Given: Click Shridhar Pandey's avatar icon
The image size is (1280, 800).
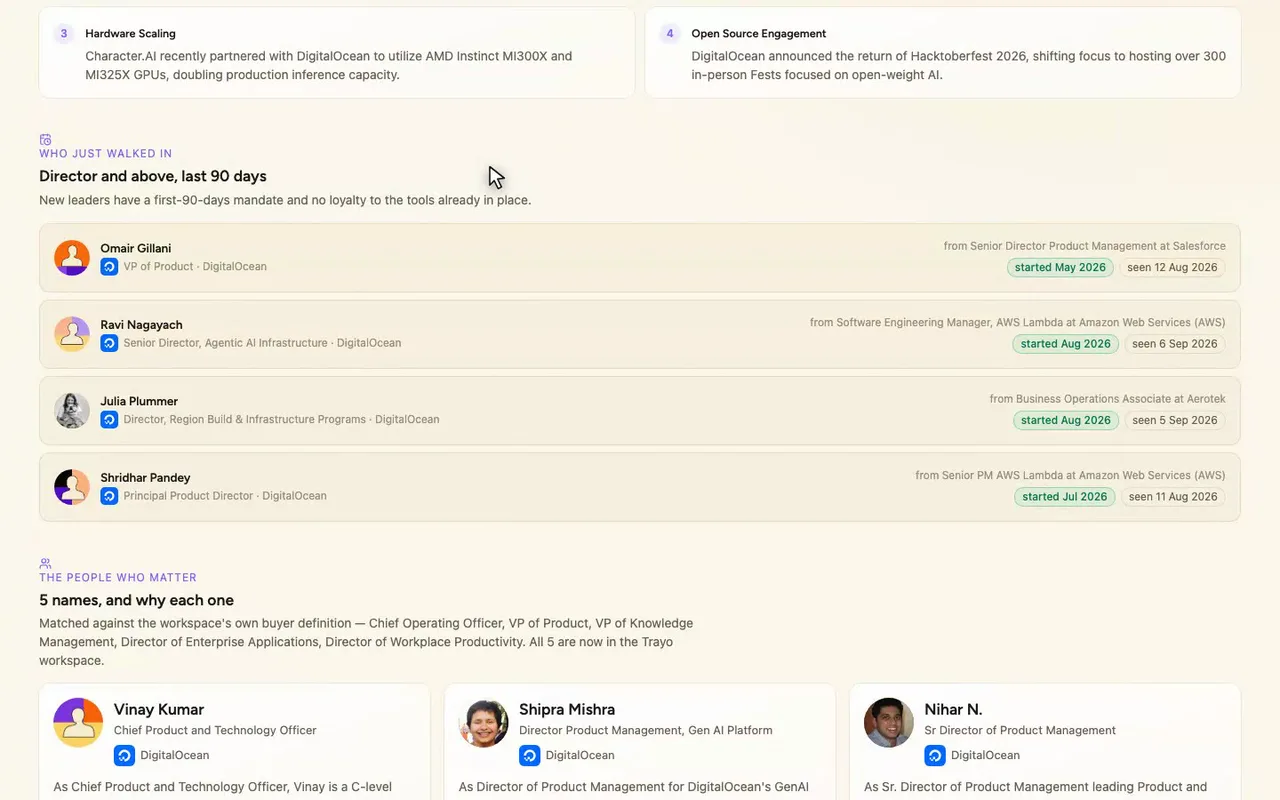Looking at the screenshot, I should pos(72,487).
